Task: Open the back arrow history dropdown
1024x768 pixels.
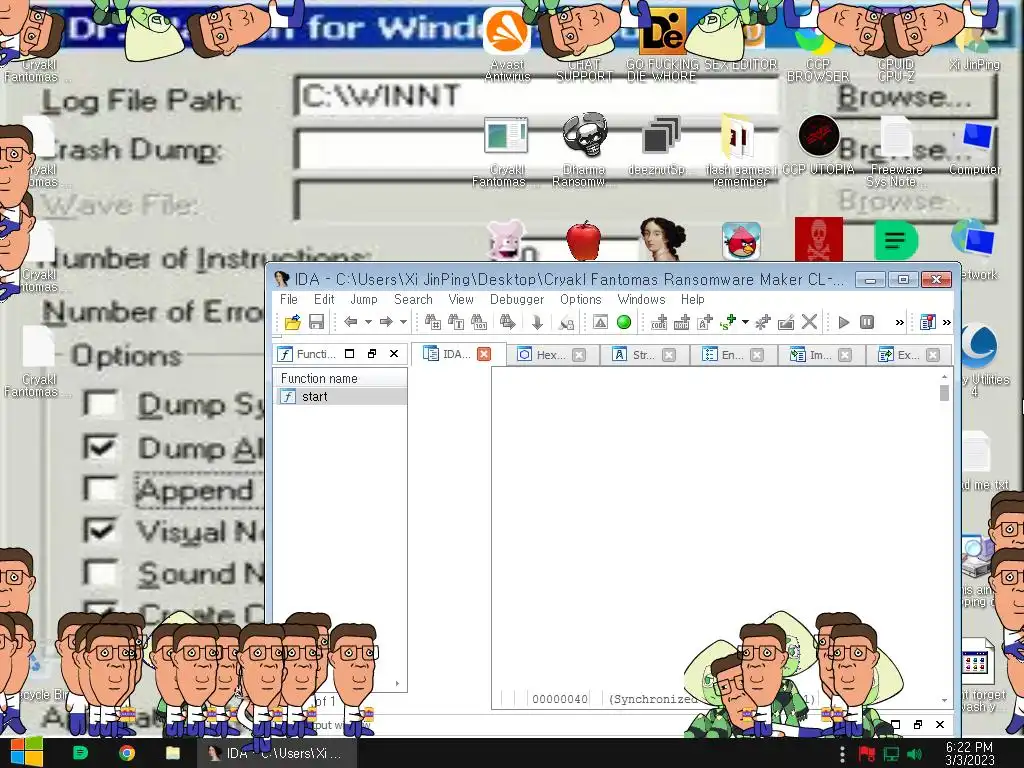Action: (368, 322)
